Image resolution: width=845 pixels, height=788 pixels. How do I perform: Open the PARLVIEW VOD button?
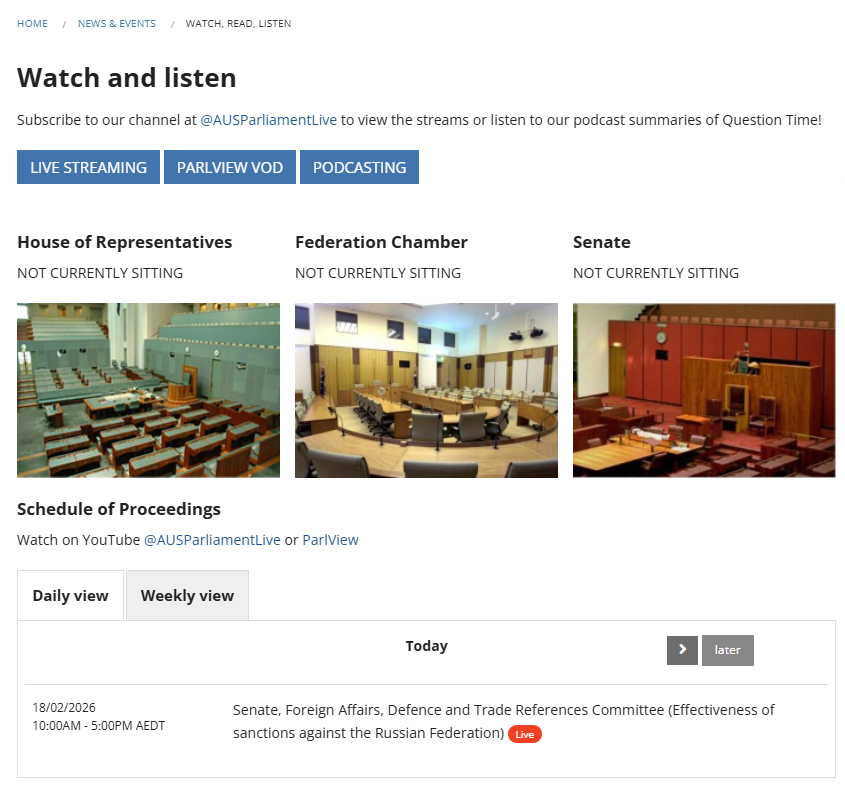(230, 168)
